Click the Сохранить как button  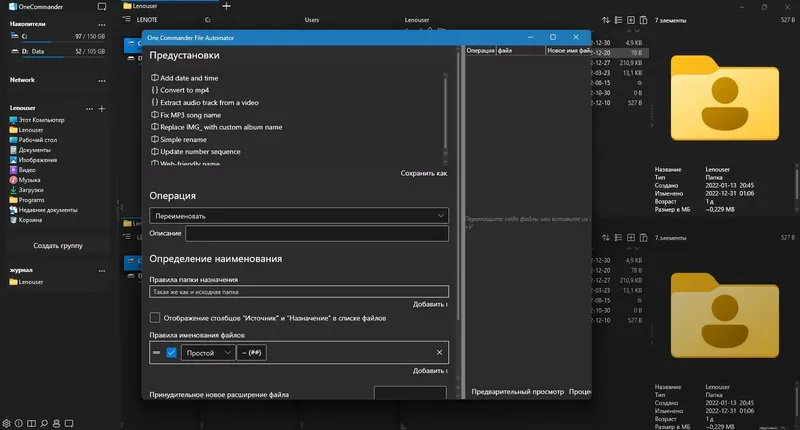423,173
